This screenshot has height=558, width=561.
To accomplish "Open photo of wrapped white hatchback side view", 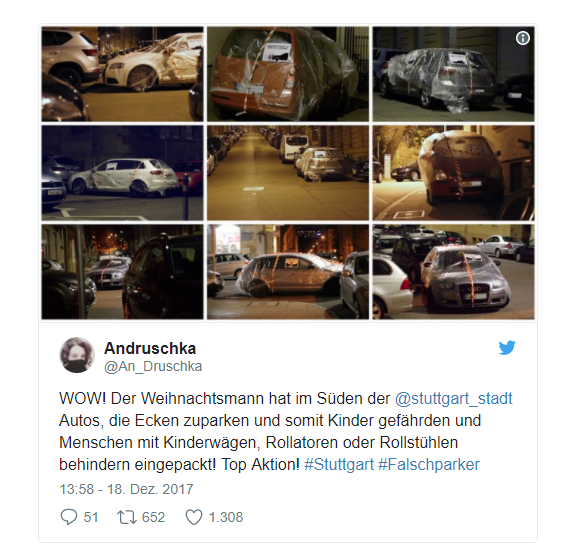I will [x=122, y=173].
